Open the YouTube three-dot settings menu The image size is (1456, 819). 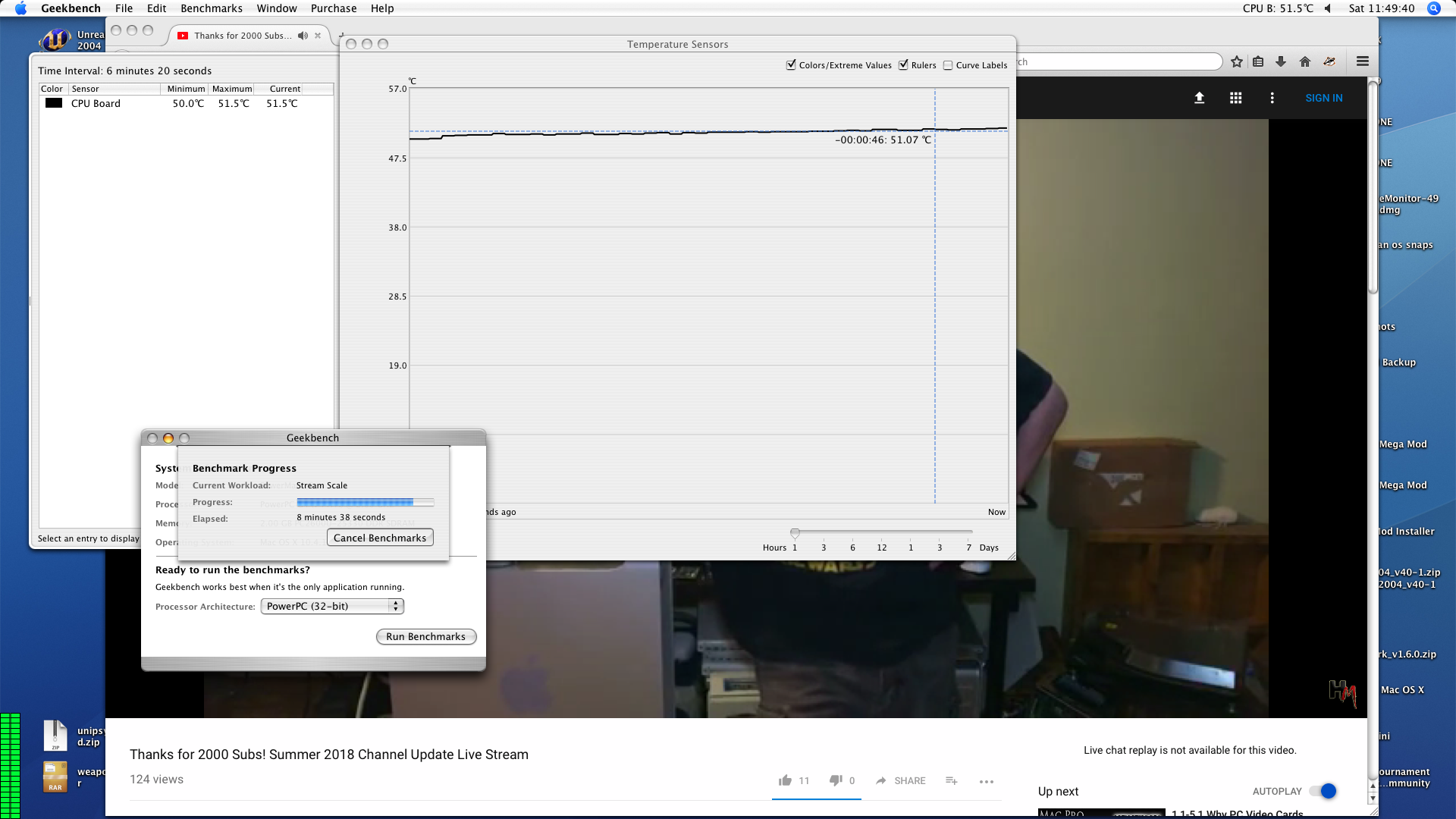click(1272, 98)
